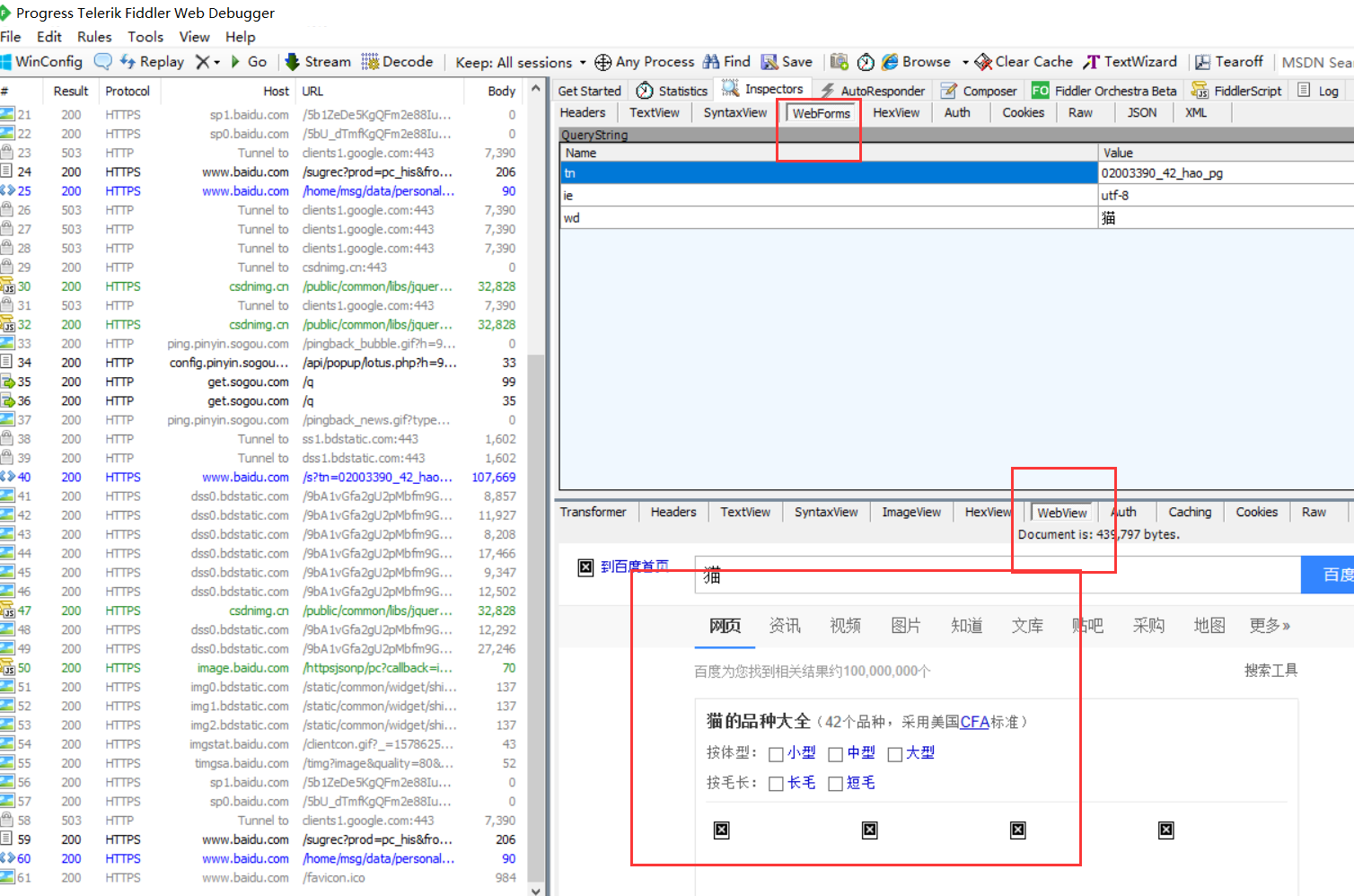Toggle Stream mode
The width and height of the screenshot is (1354, 896).
click(x=318, y=62)
